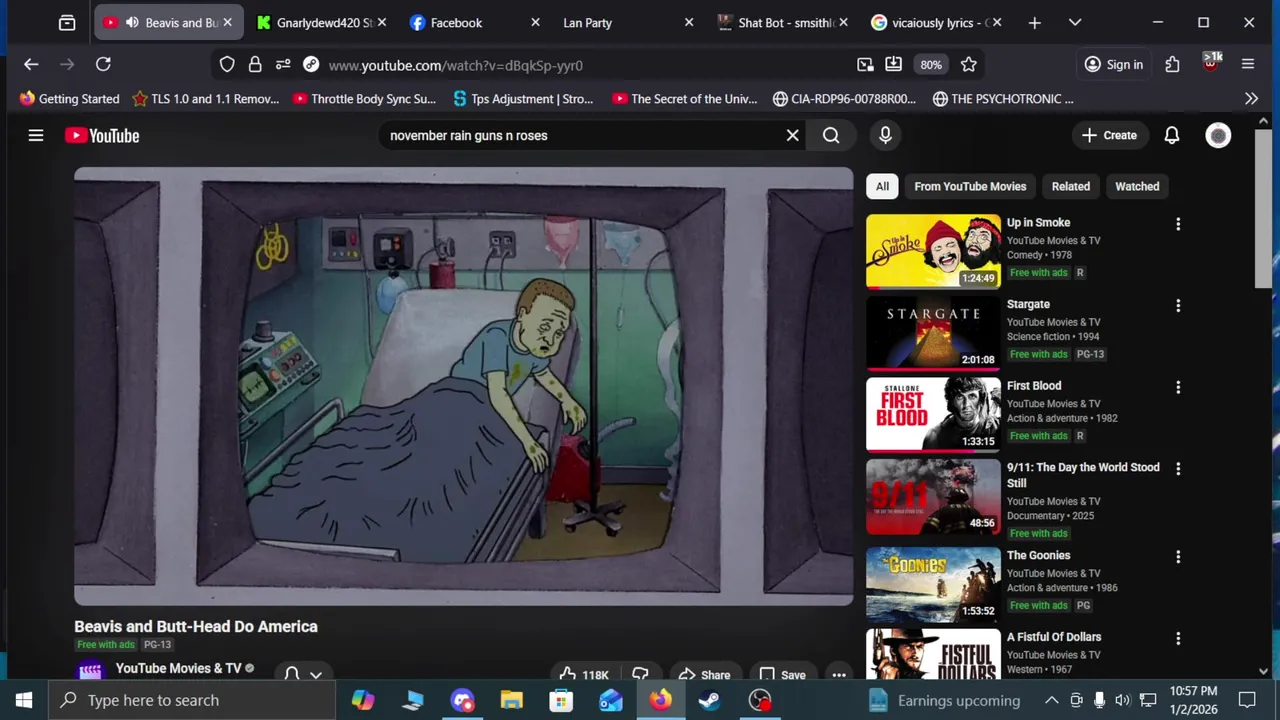Image resolution: width=1280 pixels, height=720 pixels.
Task: Dislike the video with thumbs down
Action: pyautogui.click(x=641, y=675)
